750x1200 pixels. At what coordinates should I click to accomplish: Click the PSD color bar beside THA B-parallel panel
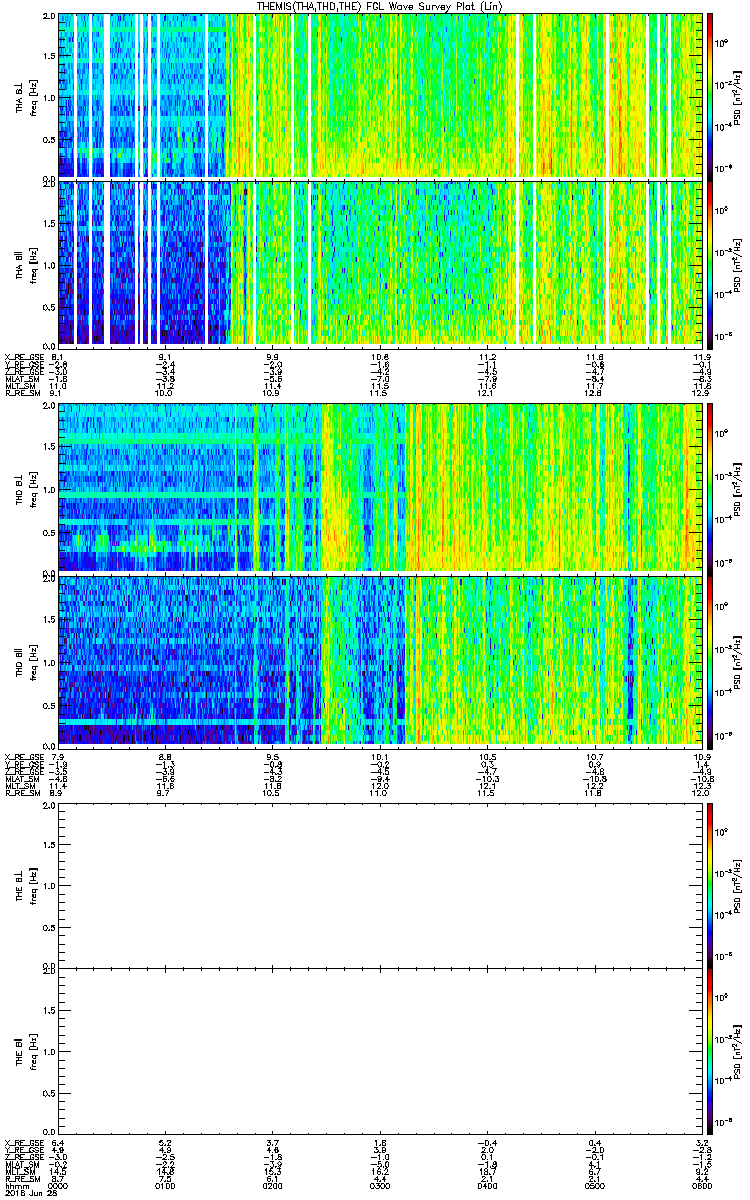pos(710,262)
